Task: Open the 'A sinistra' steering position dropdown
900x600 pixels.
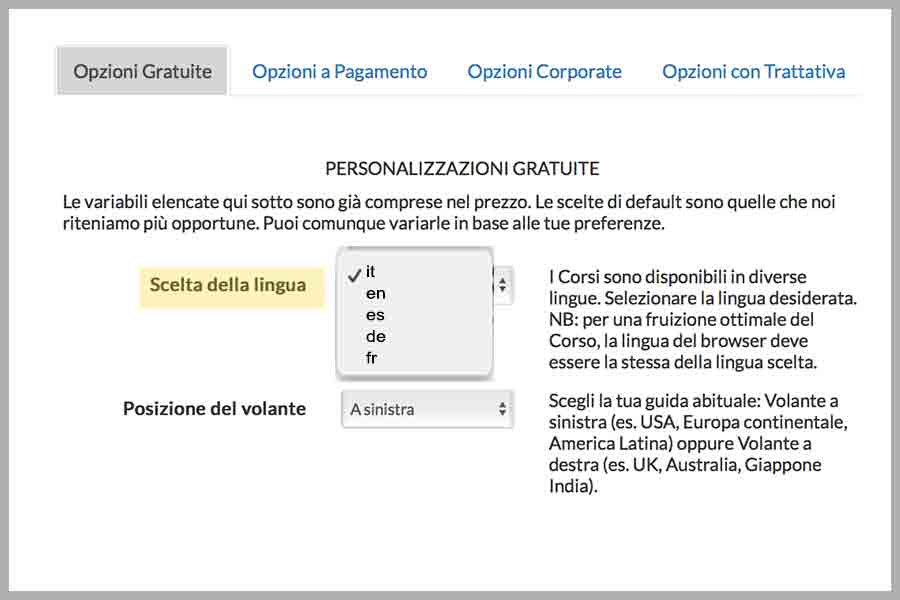Action: click(x=427, y=409)
